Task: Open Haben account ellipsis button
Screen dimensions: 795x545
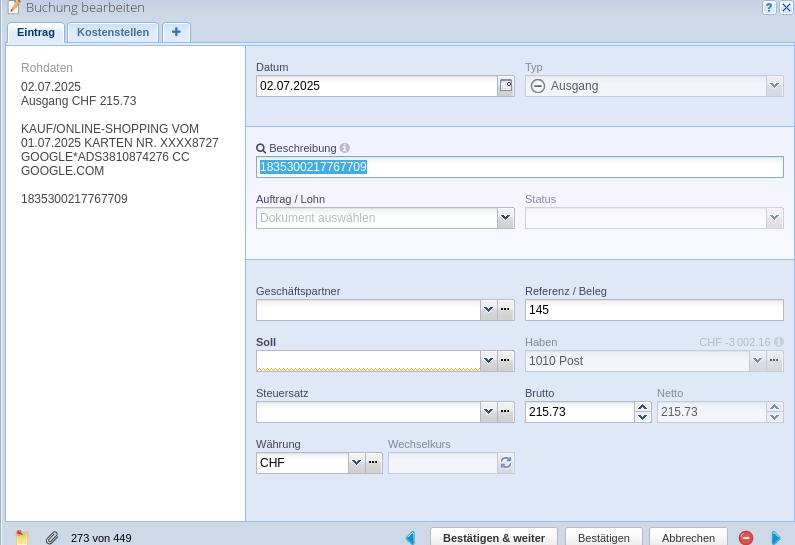Action: (774, 361)
